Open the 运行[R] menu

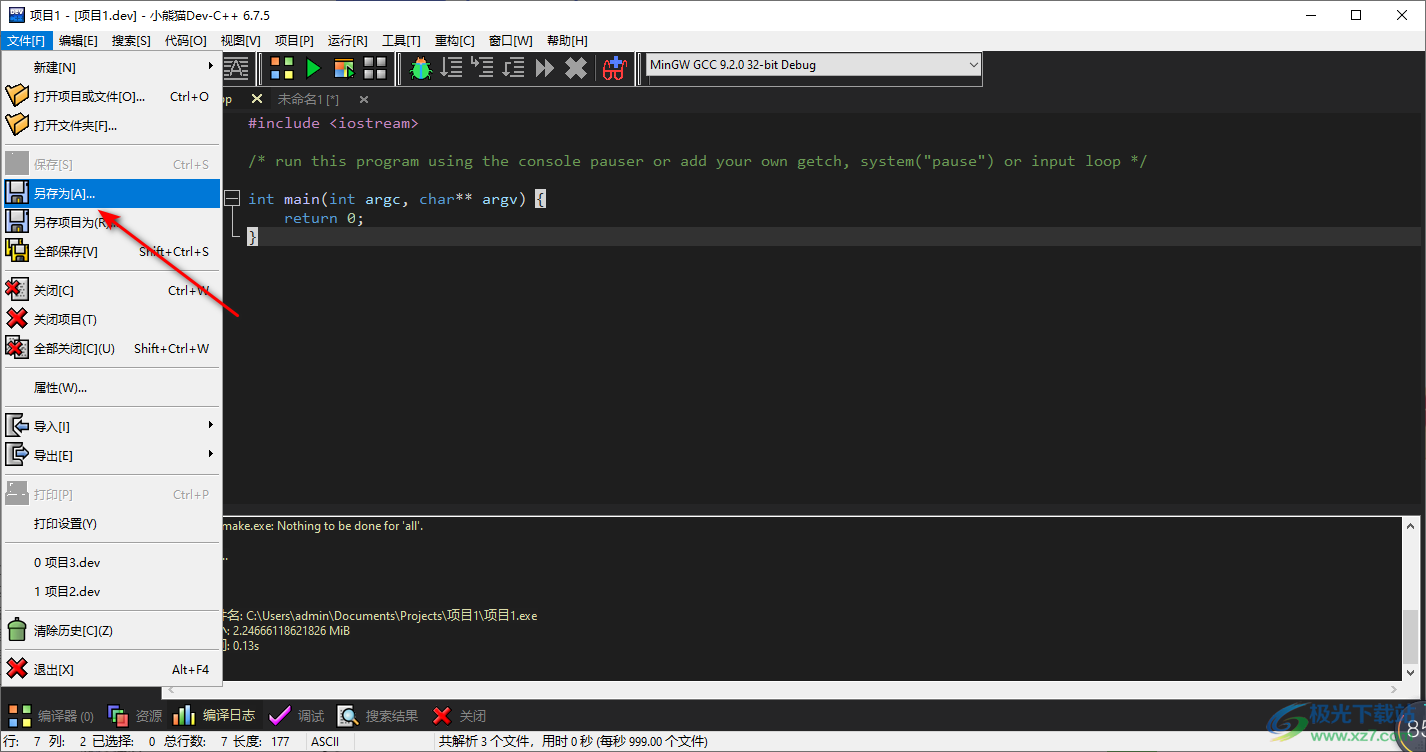point(347,40)
